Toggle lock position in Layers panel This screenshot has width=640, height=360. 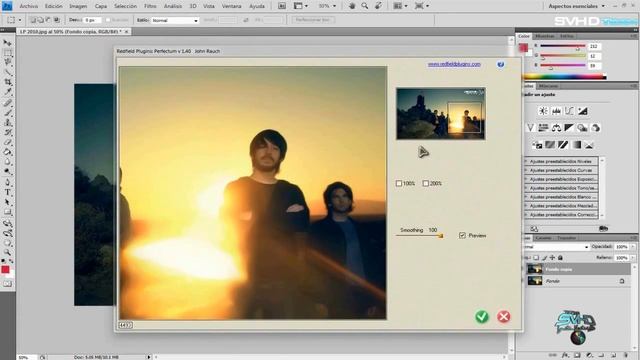pyautogui.click(x=552, y=258)
